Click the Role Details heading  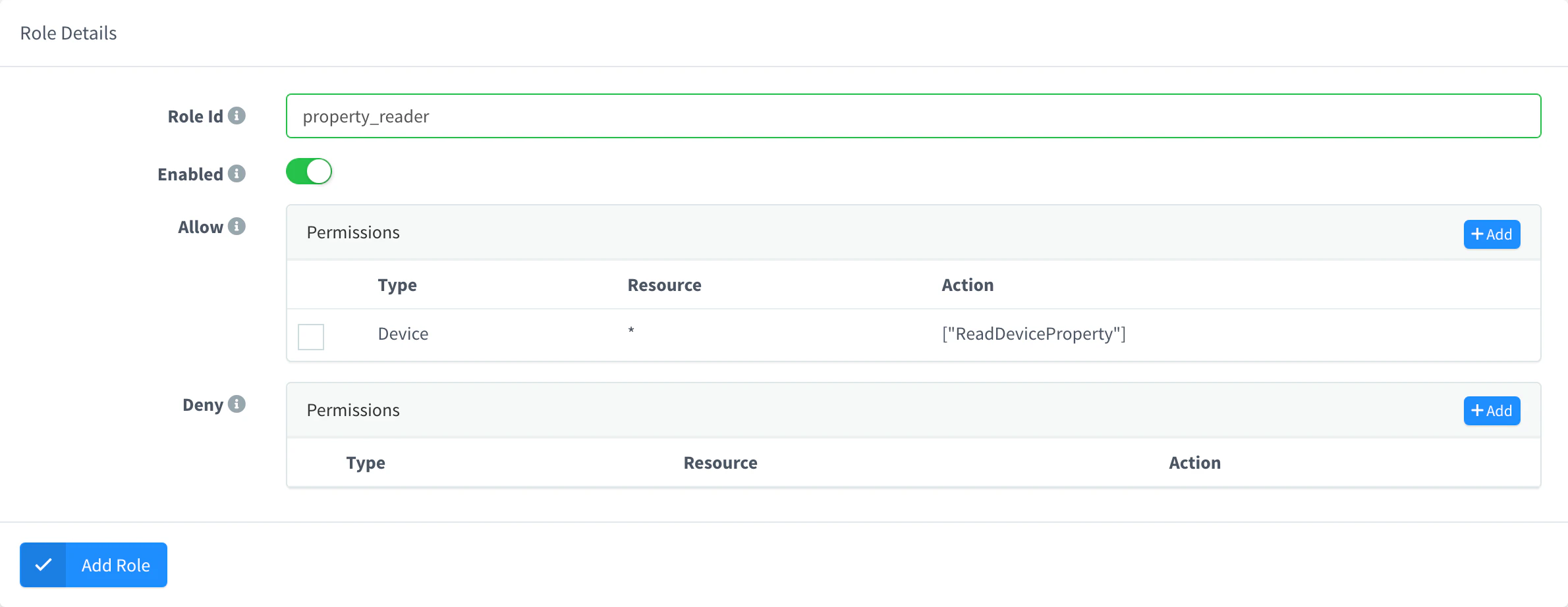click(69, 33)
